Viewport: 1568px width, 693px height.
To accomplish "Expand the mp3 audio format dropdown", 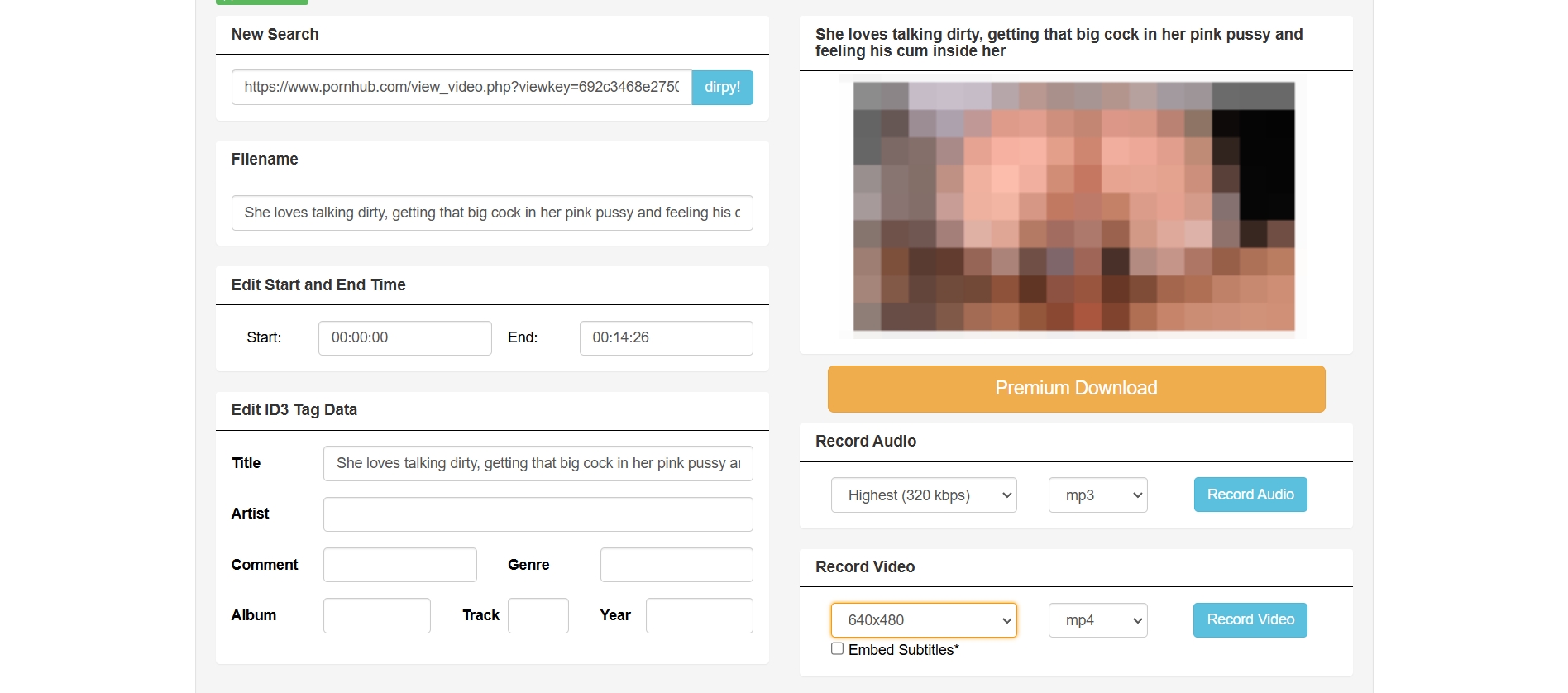I will (x=1097, y=495).
